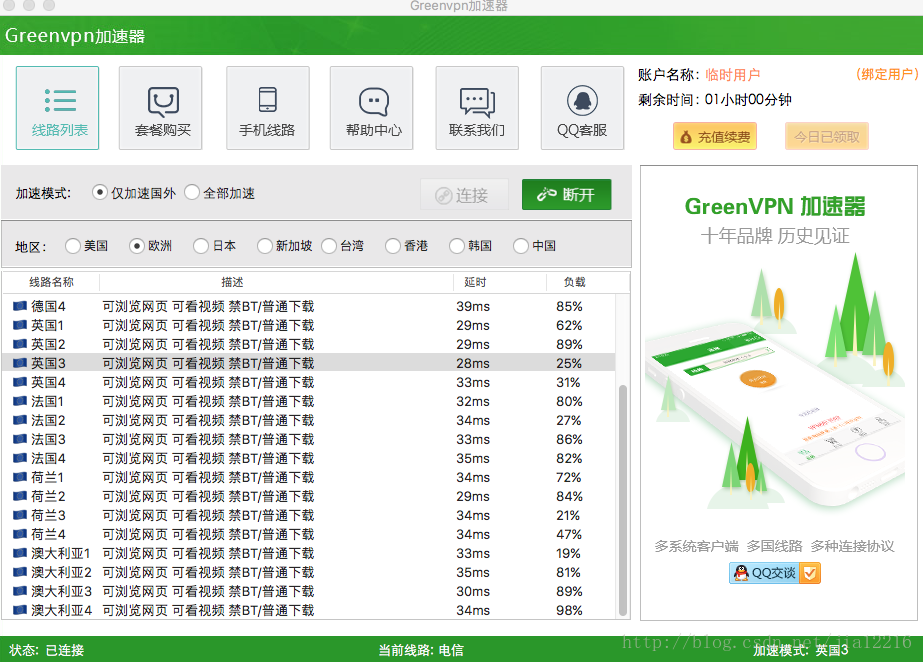Sort by the 延时 latency column header
923x662 pixels.
[x=500, y=282]
